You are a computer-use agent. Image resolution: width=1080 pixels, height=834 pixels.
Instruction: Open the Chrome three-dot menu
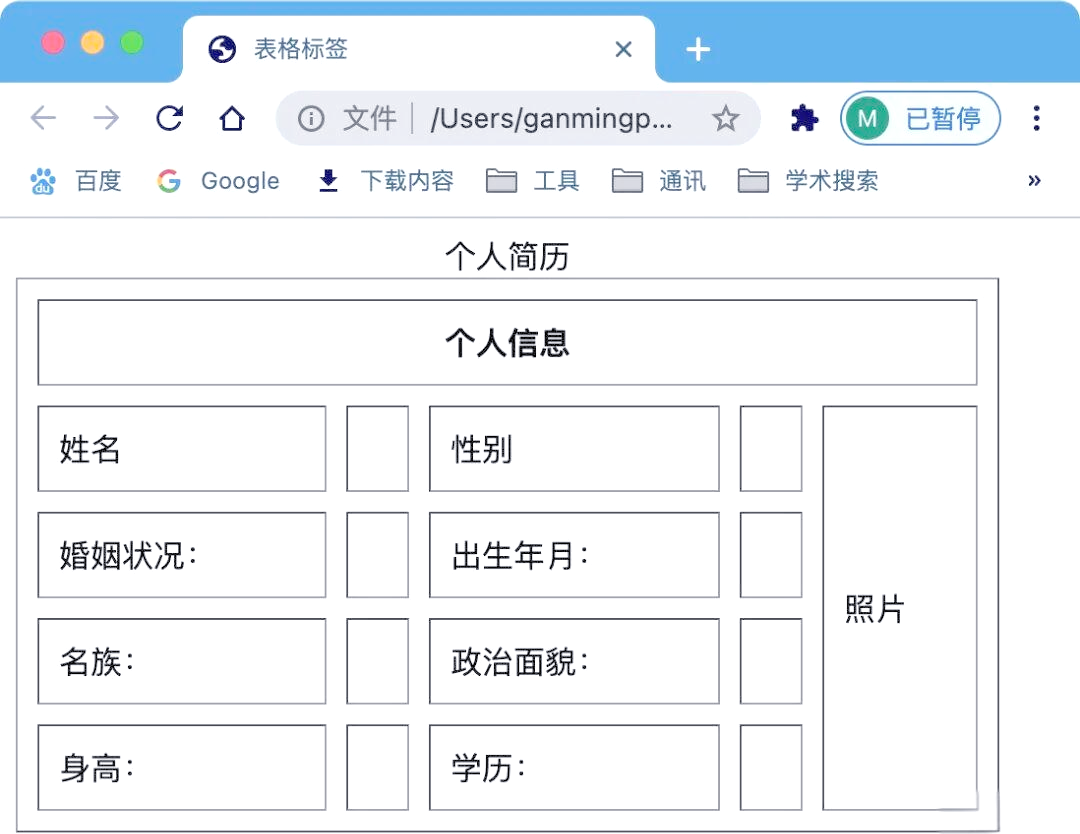1036,118
